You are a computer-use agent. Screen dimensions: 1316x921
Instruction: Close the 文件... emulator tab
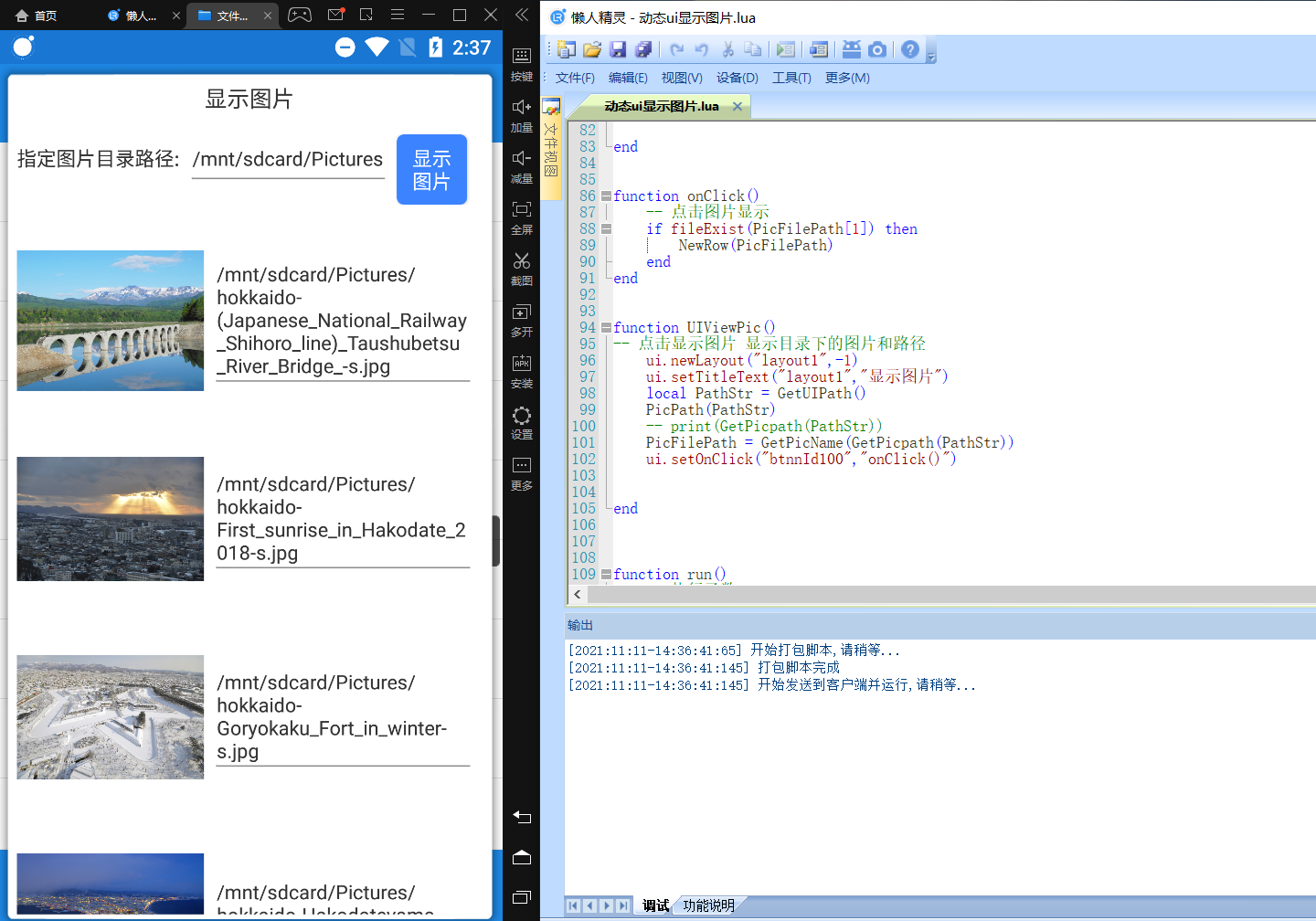coord(267,16)
